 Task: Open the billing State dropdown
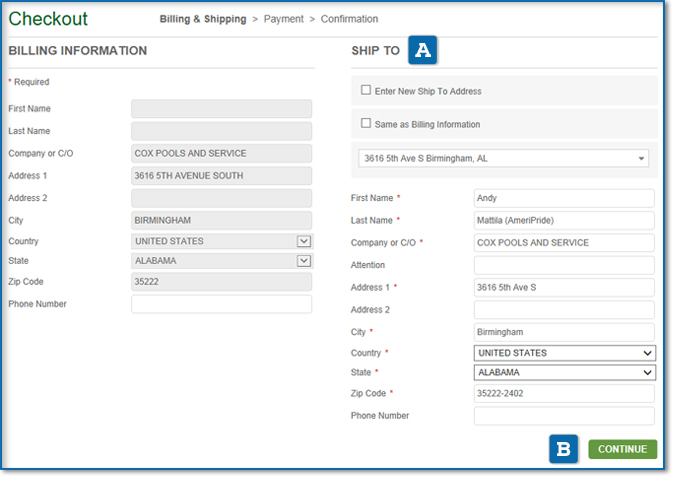coord(221,261)
